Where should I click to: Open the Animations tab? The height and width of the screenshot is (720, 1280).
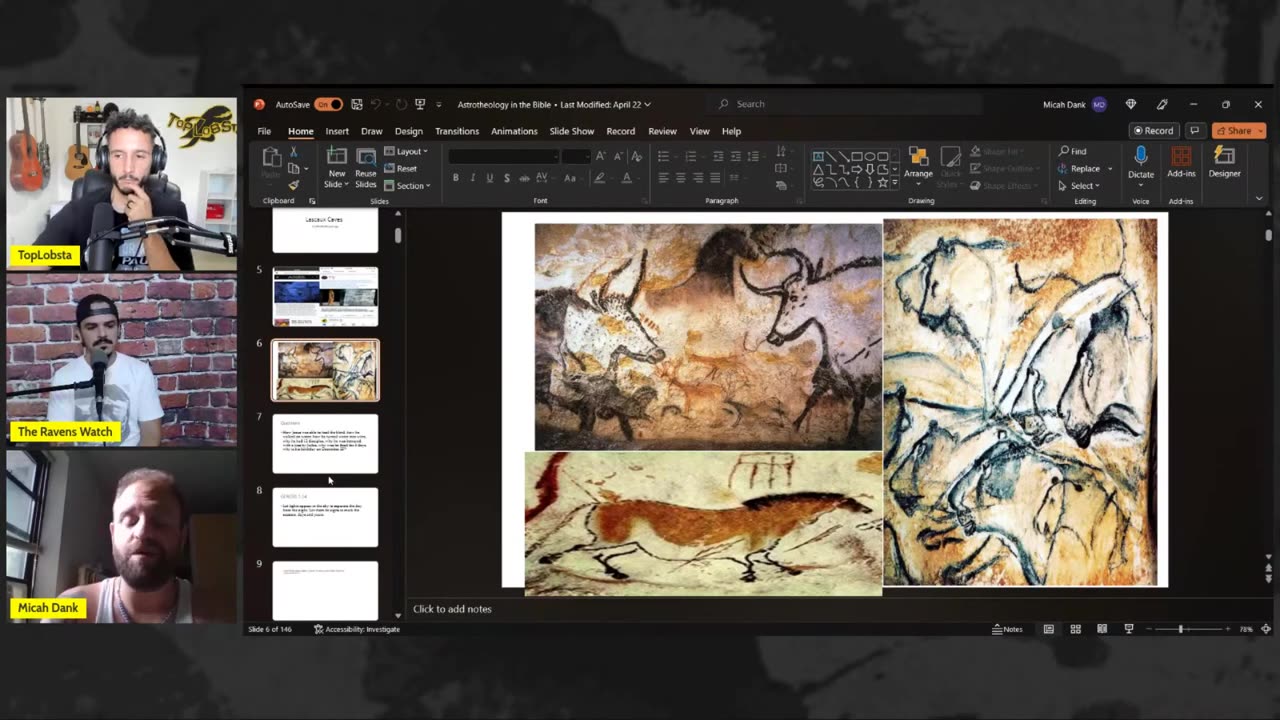pyautogui.click(x=514, y=131)
